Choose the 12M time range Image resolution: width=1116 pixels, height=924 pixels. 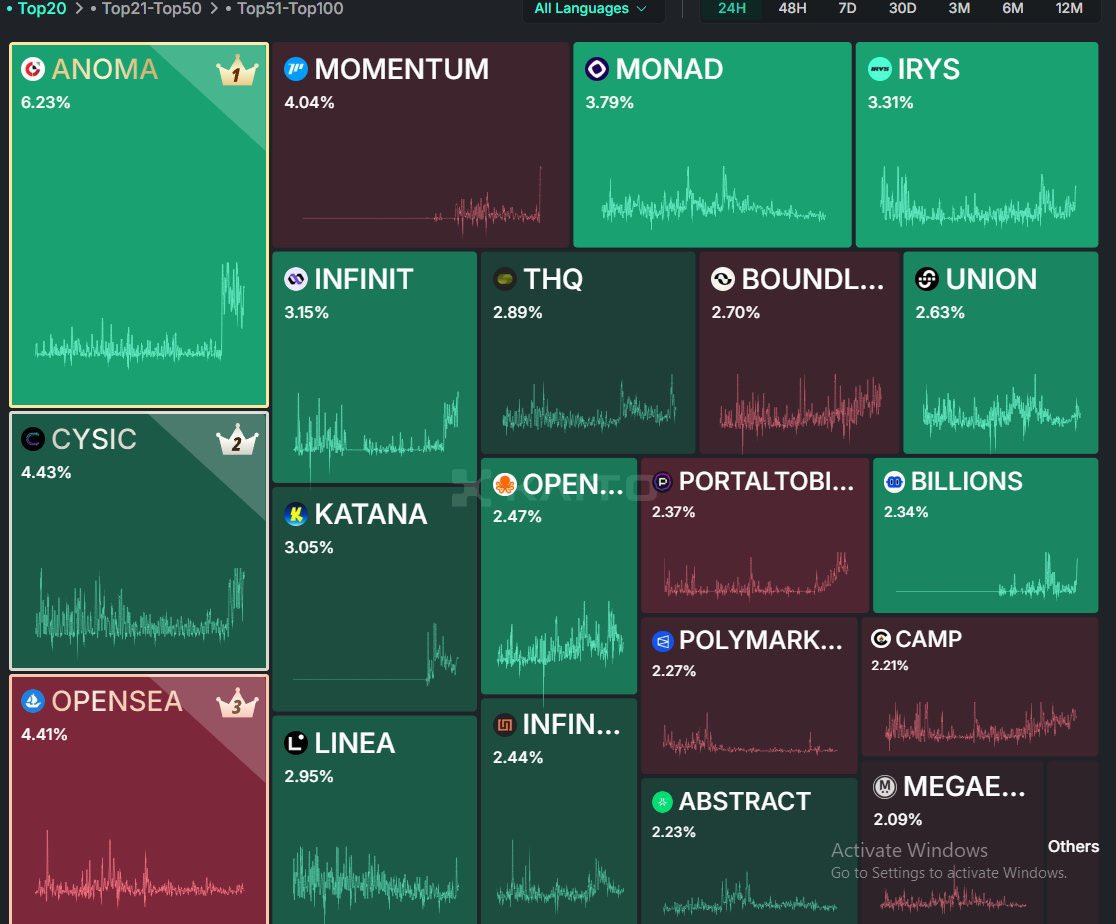pos(1068,9)
